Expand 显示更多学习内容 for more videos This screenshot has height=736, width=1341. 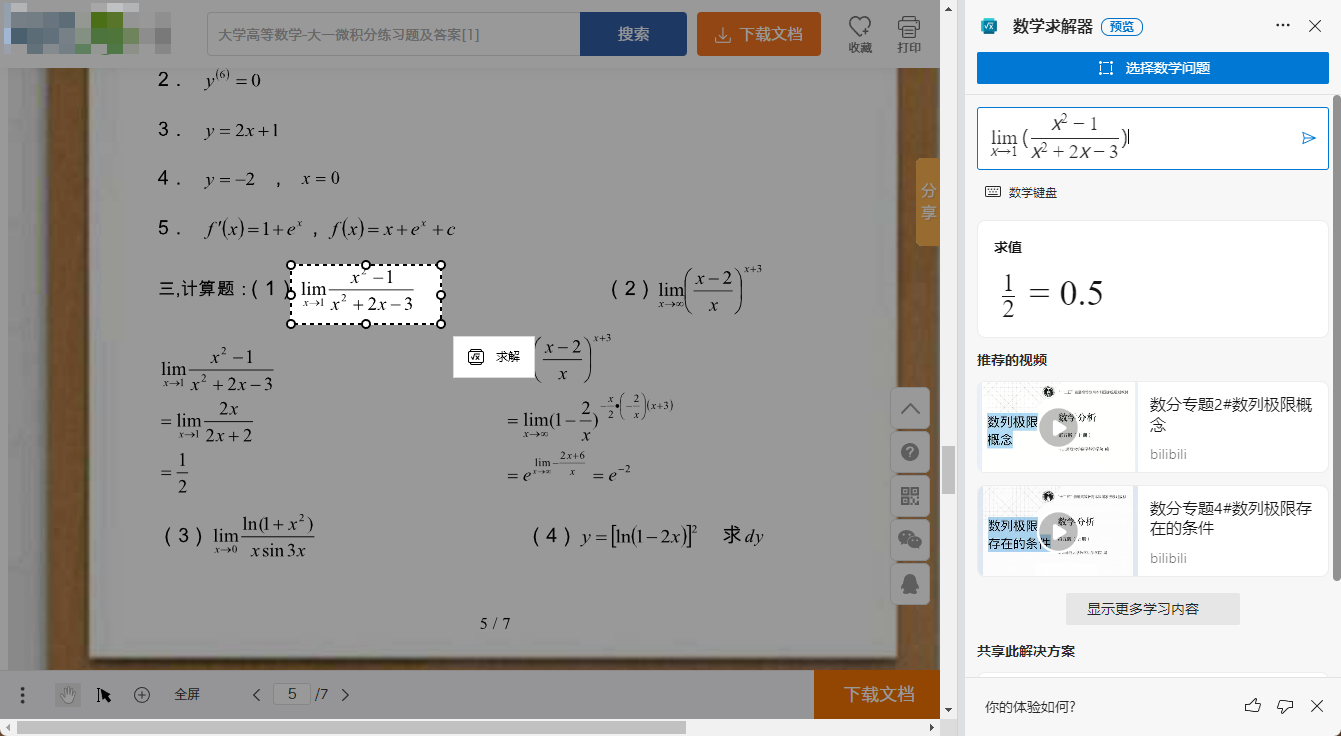click(1152, 609)
